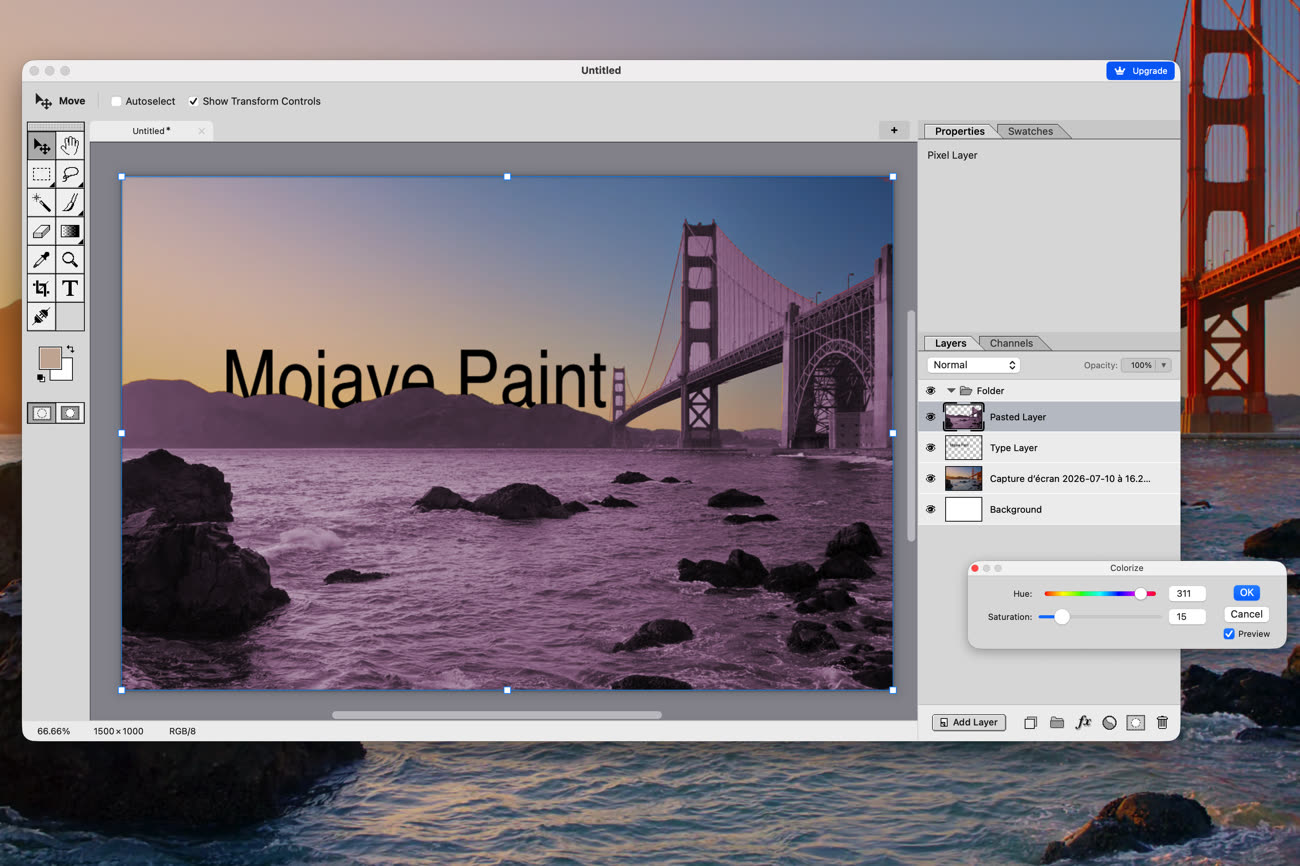Uncheck Show Transform Controls
Viewport: 1300px width, 866px height.
click(x=193, y=101)
